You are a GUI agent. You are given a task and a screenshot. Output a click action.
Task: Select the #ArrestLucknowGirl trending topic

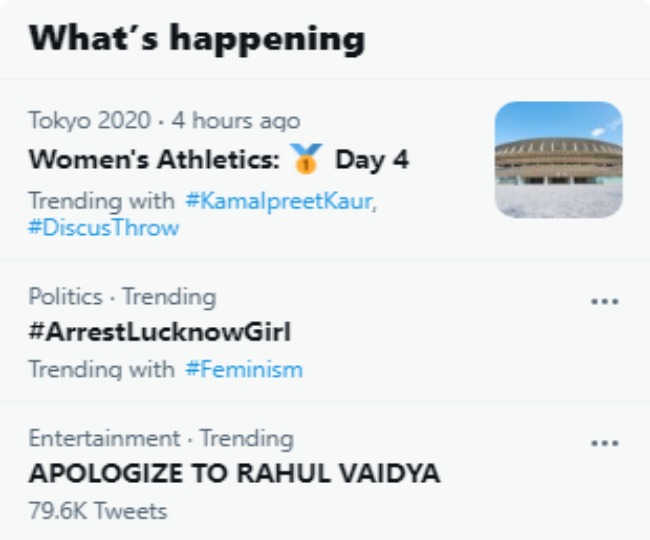pos(159,332)
